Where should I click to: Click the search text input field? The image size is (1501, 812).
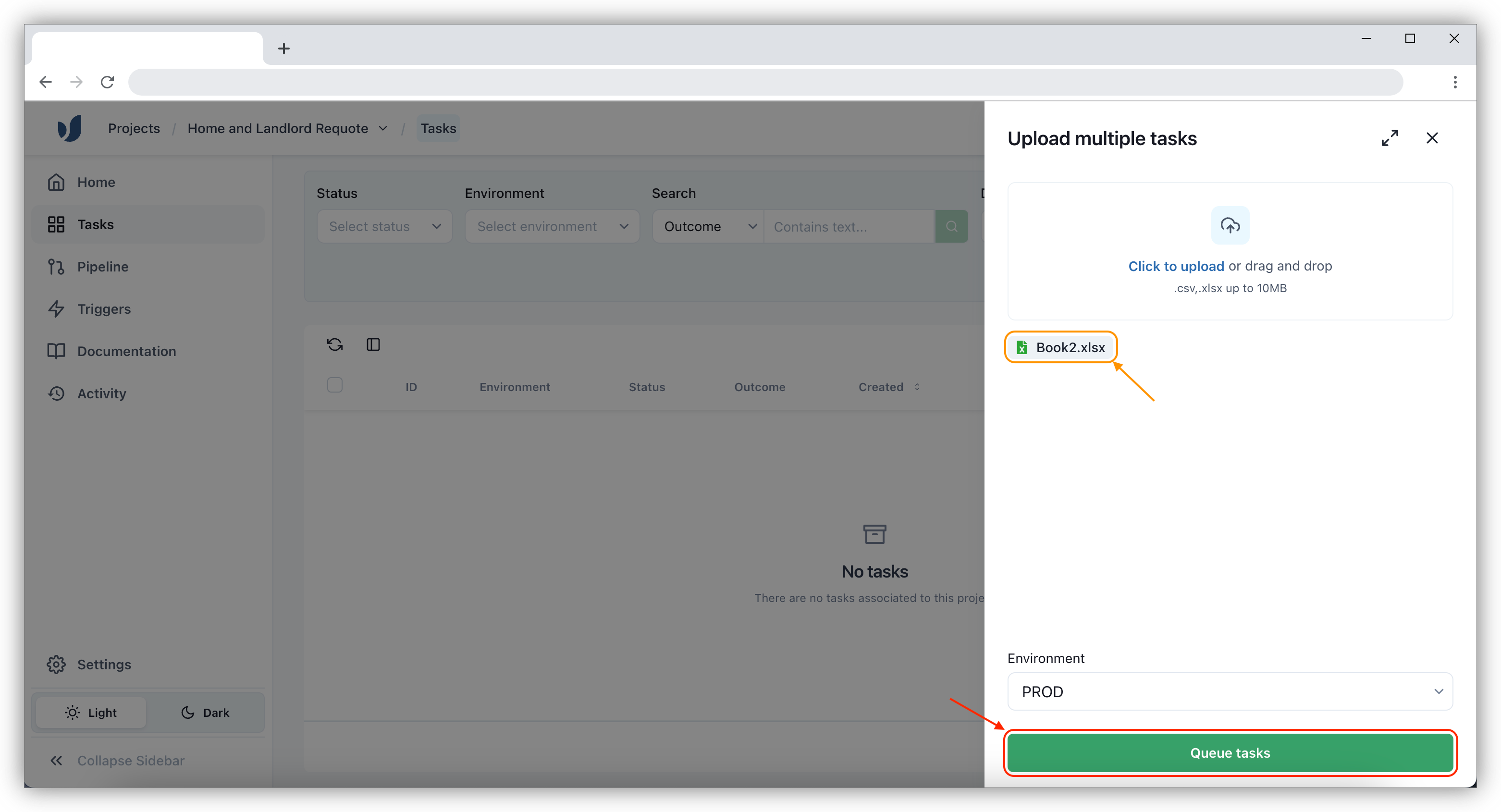(x=849, y=226)
